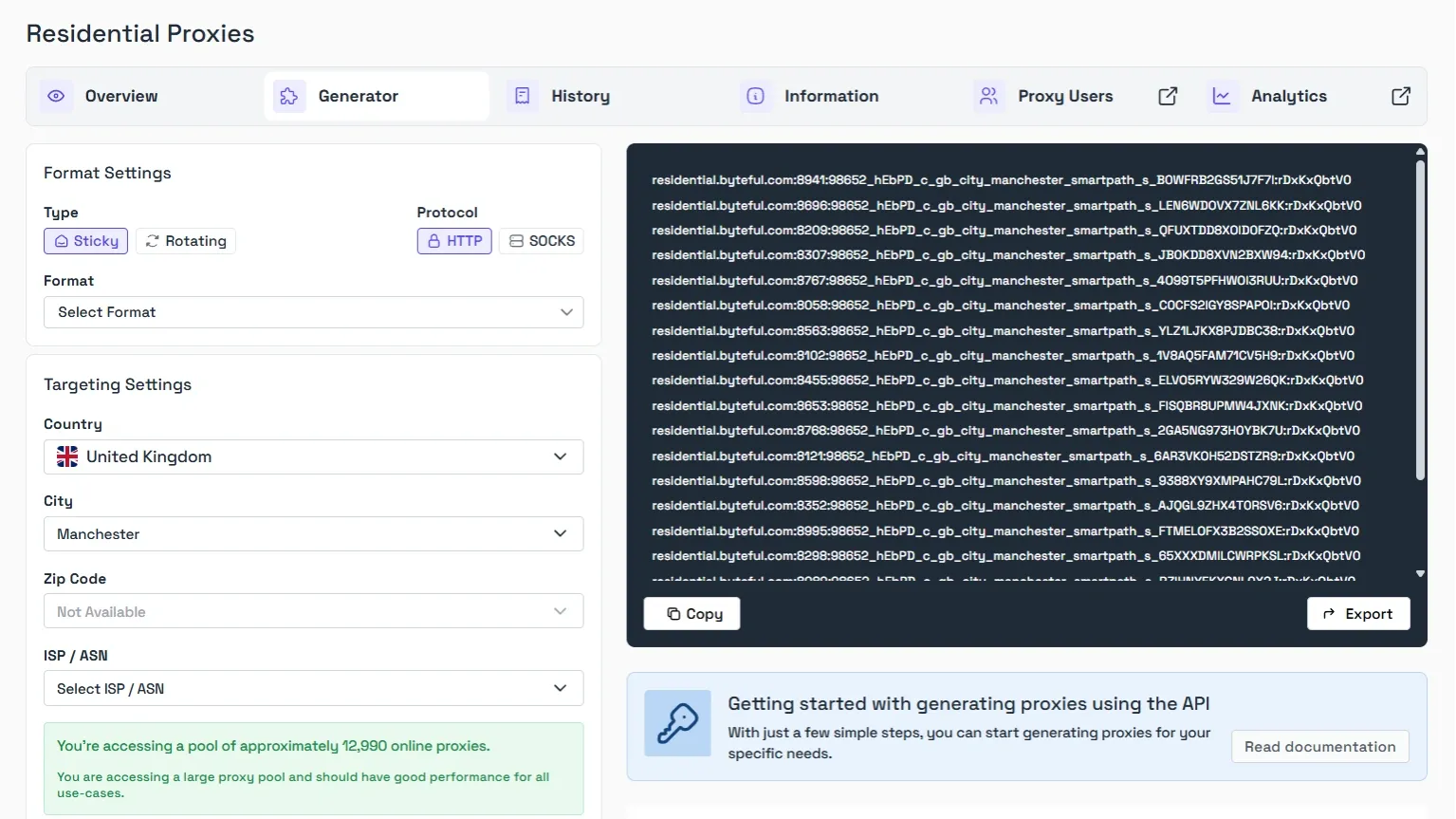Viewport: 1456px width, 819px height.
Task: Click the 12,990 online proxies message
Action: tap(273, 746)
